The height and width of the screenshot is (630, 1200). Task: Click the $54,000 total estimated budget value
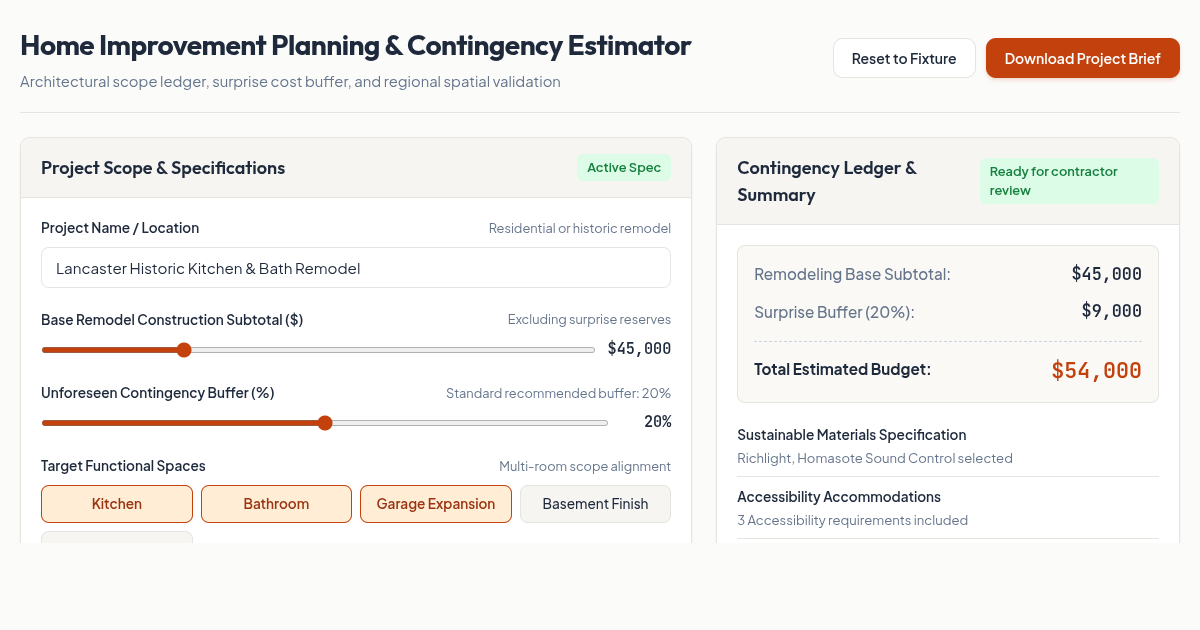[1096, 370]
